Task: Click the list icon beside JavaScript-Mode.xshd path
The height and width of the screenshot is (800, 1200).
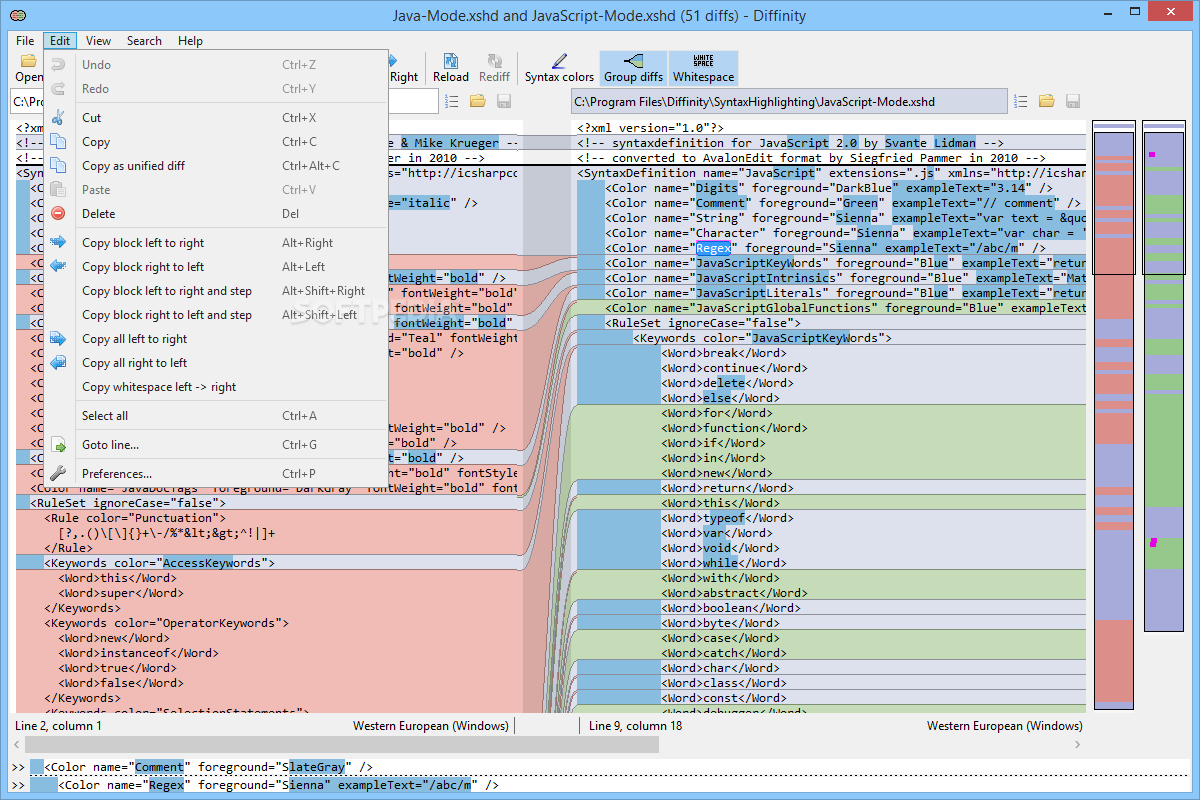Action: (1021, 101)
